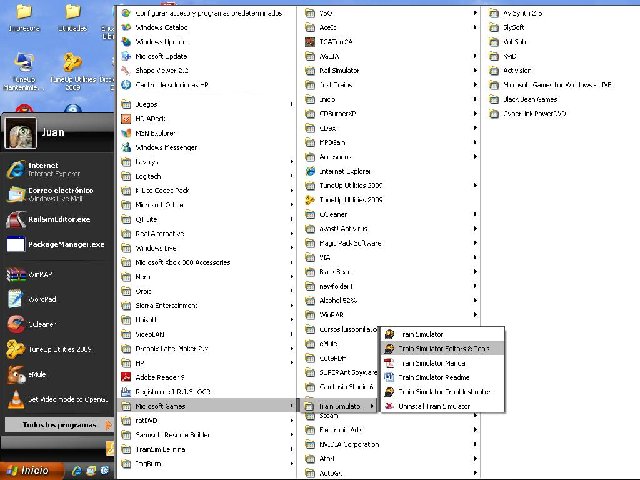Click the Juan user account picture
The width and height of the screenshot is (640, 480).
[x=22, y=132]
